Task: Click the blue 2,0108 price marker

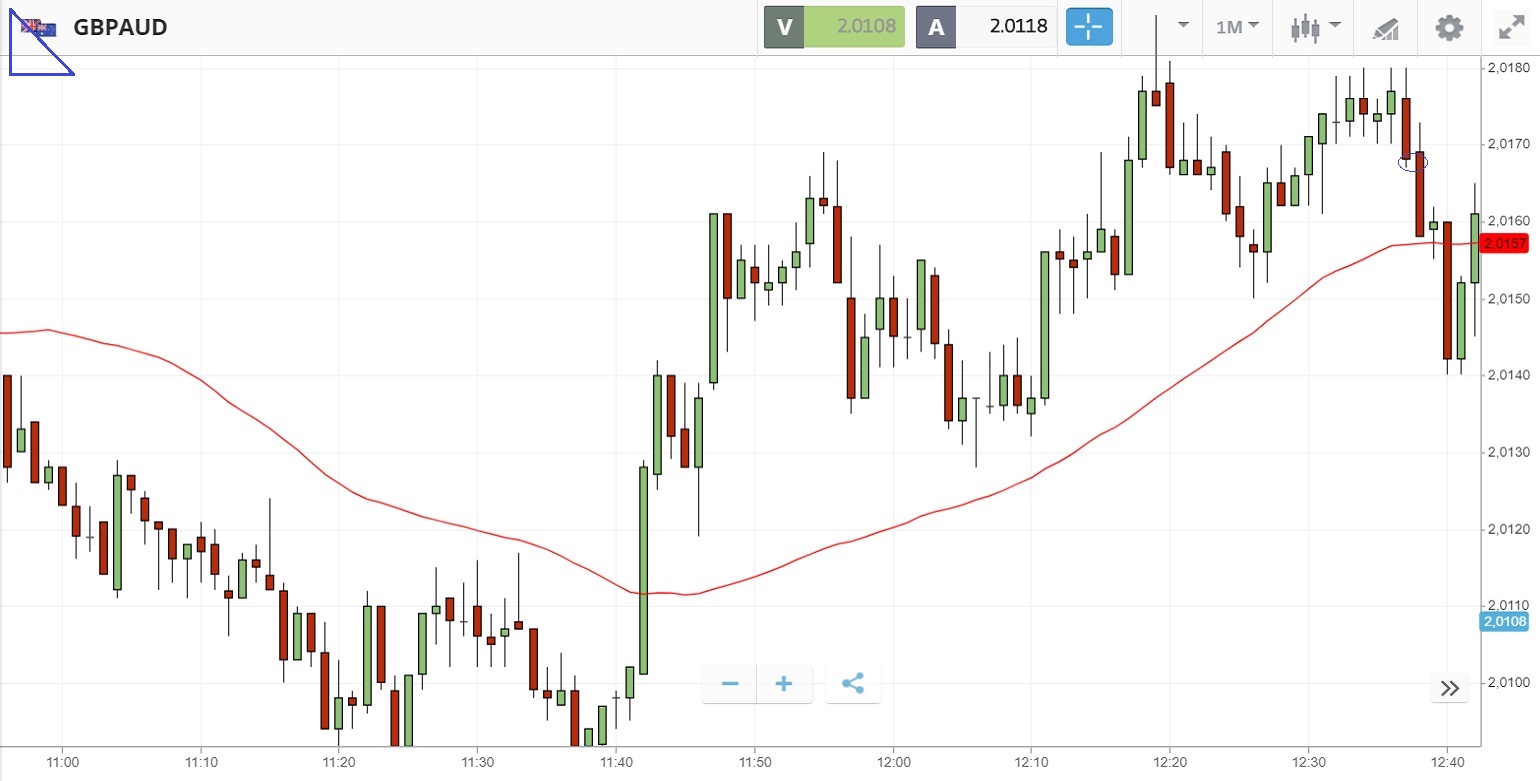Action: (1506, 622)
